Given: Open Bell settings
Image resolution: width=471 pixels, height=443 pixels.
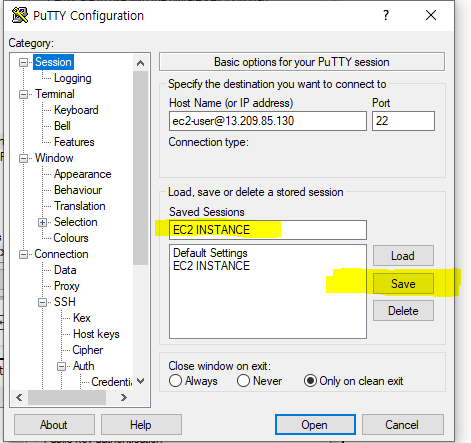Looking at the screenshot, I should click(62, 126).
